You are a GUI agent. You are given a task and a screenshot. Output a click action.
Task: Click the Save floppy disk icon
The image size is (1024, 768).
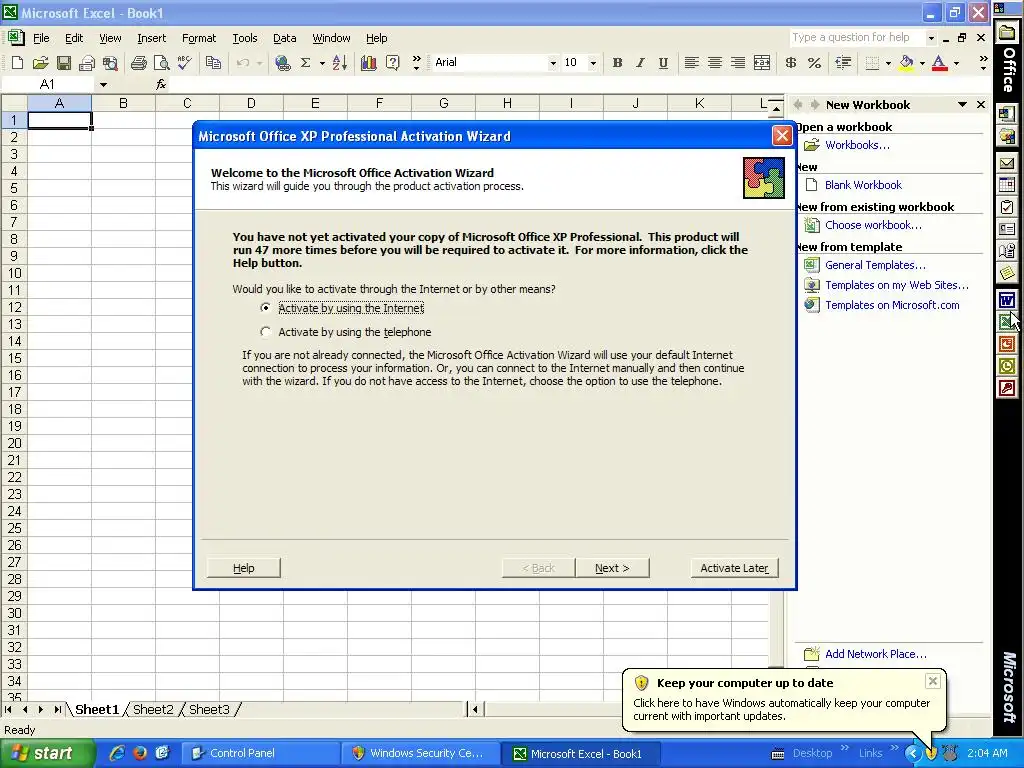coord(64,63)
